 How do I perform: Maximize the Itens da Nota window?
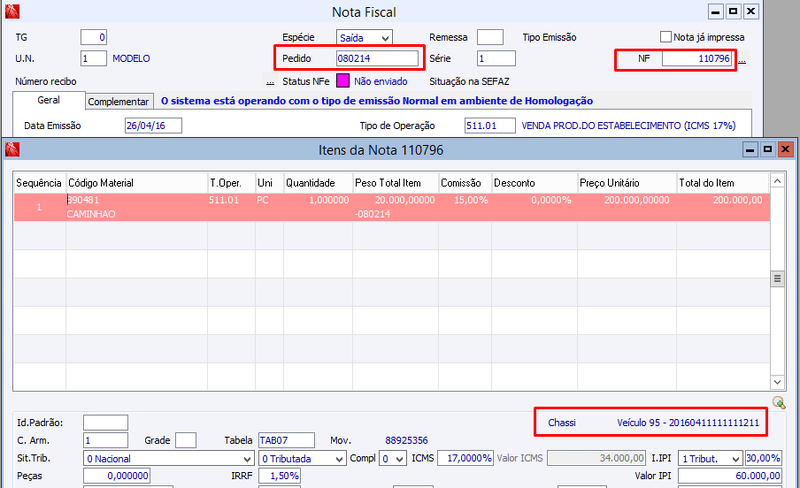point(767,150)
